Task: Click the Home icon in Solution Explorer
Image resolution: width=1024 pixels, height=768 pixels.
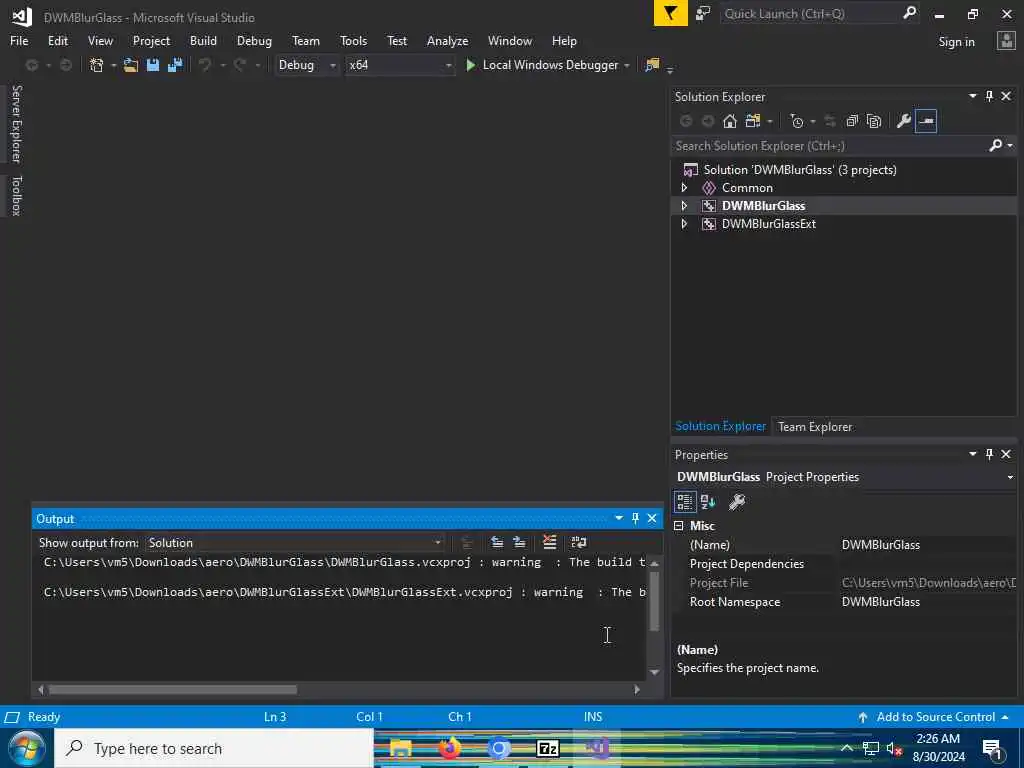Action: point(730,121)
